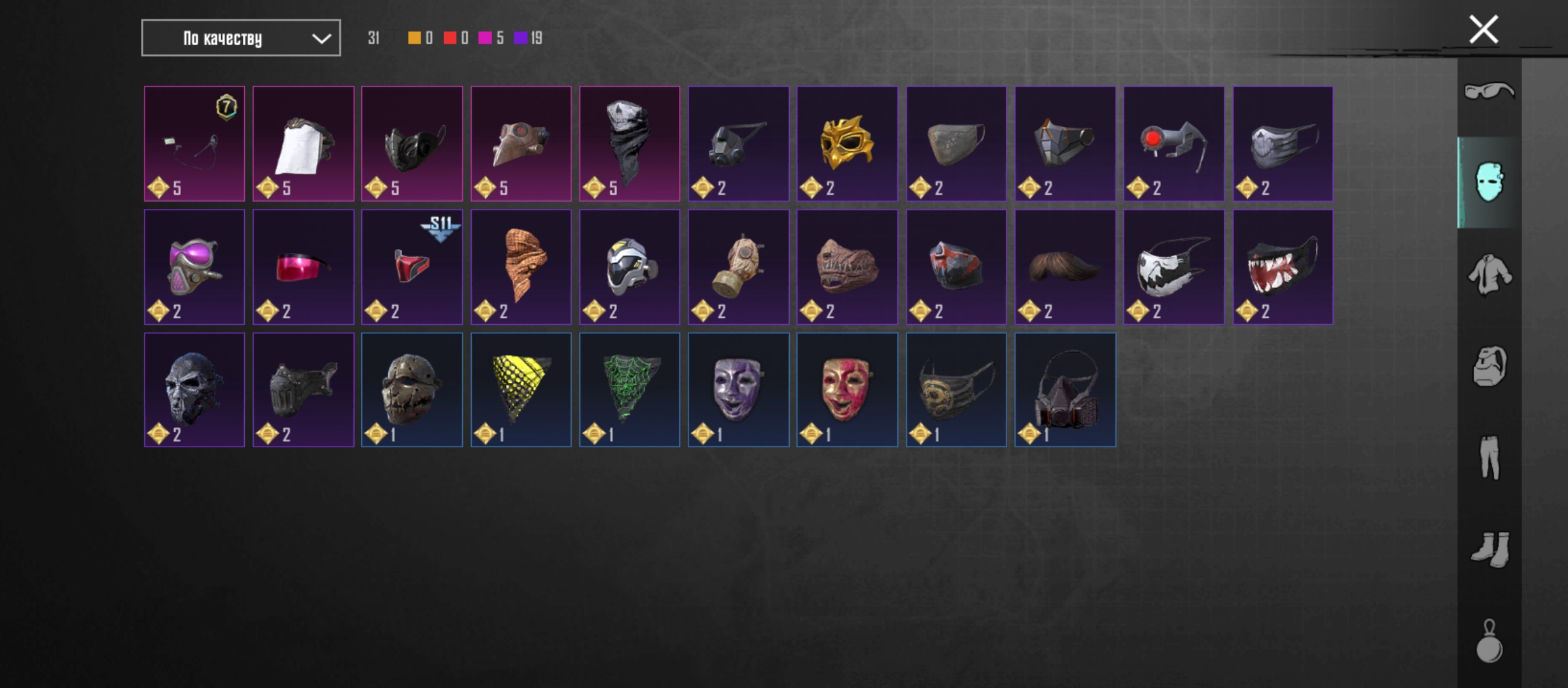The height and width of the screenshot is (688, 1568).
Task: Select the grenade category icon
Action: [x=1490, y=641]
